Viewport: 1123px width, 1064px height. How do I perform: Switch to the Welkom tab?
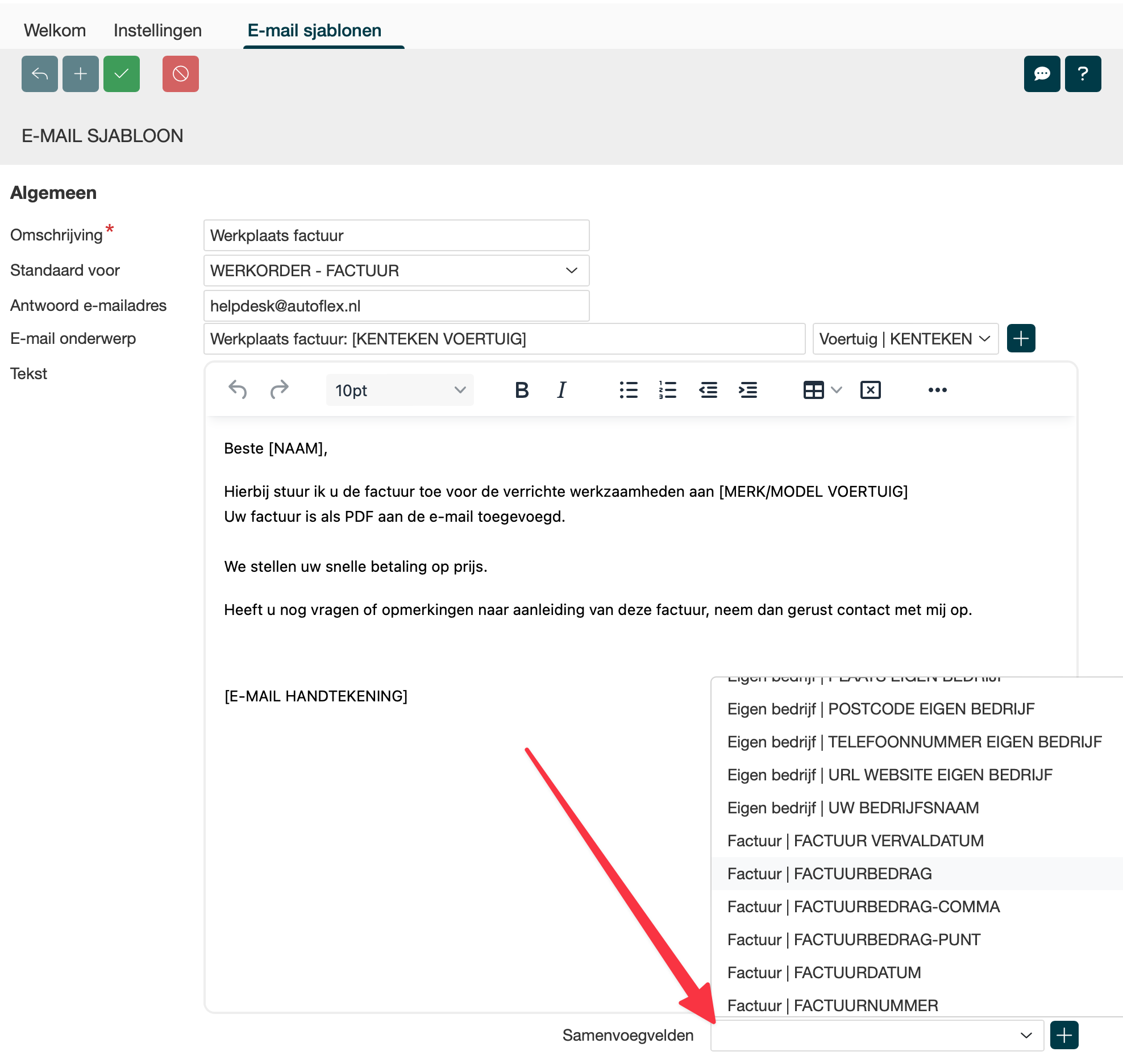tap(55, 30)
